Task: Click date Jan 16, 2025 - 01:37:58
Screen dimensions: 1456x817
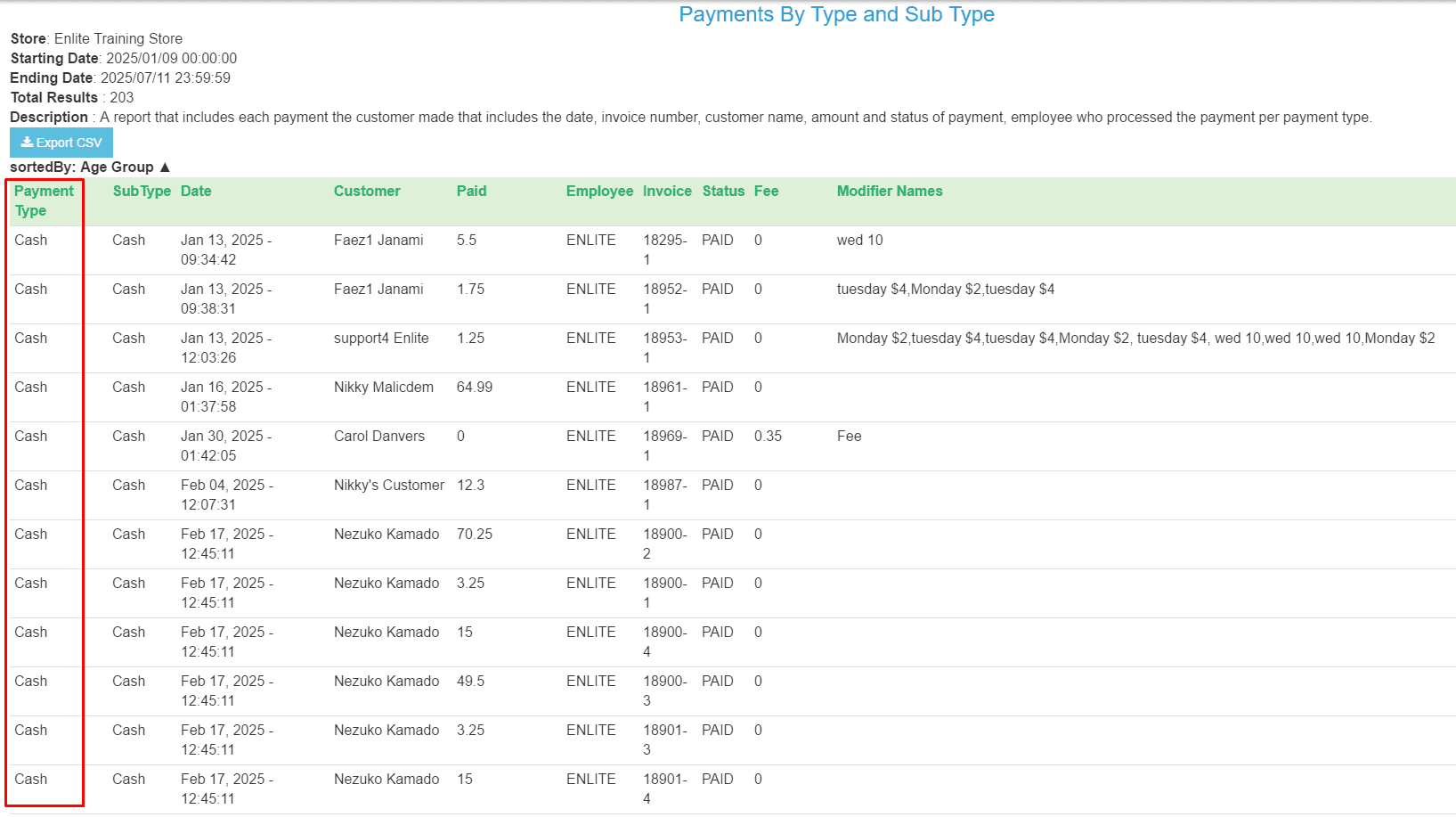Action: 226,397
